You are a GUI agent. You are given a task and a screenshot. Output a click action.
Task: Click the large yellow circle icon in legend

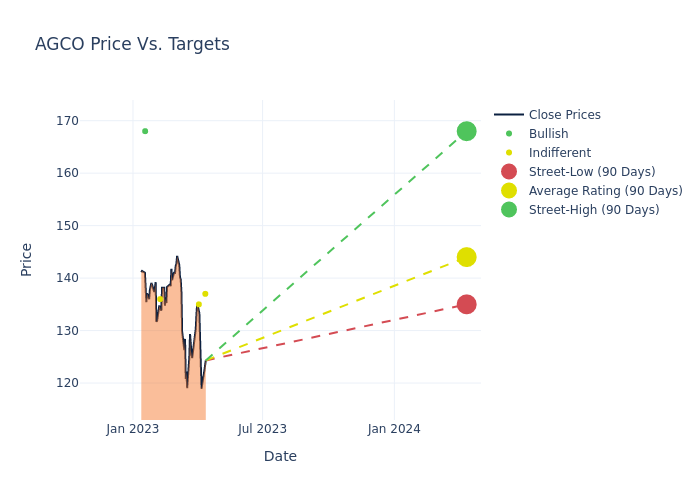click(x=509, y=191)
